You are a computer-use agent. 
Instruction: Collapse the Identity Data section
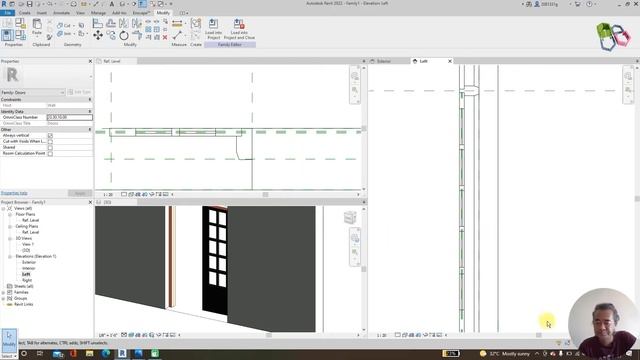point(90,111)
